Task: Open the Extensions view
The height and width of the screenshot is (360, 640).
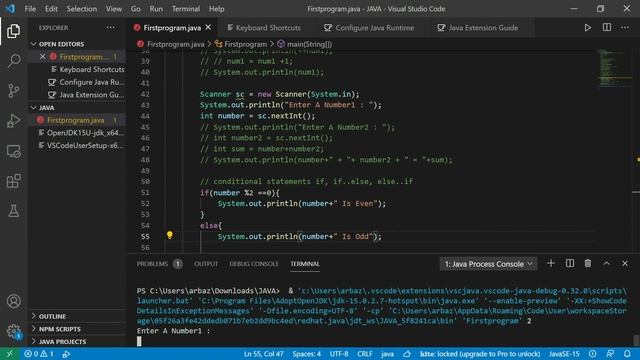Action: [x=13, y=181]
